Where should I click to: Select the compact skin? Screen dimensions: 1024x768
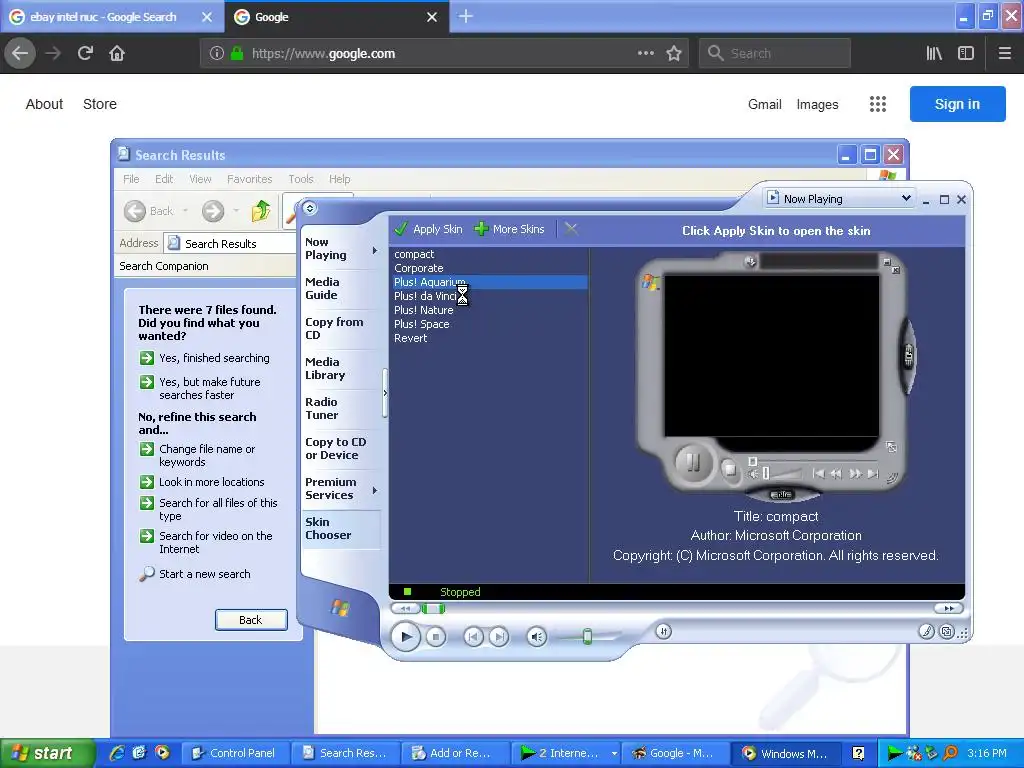point(414,254)
